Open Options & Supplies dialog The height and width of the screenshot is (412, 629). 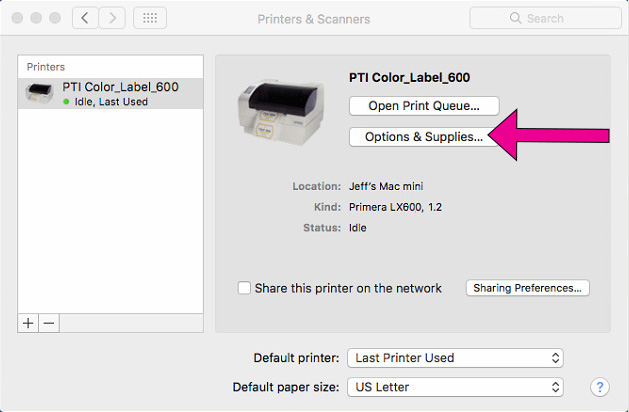tap(424, 137)
